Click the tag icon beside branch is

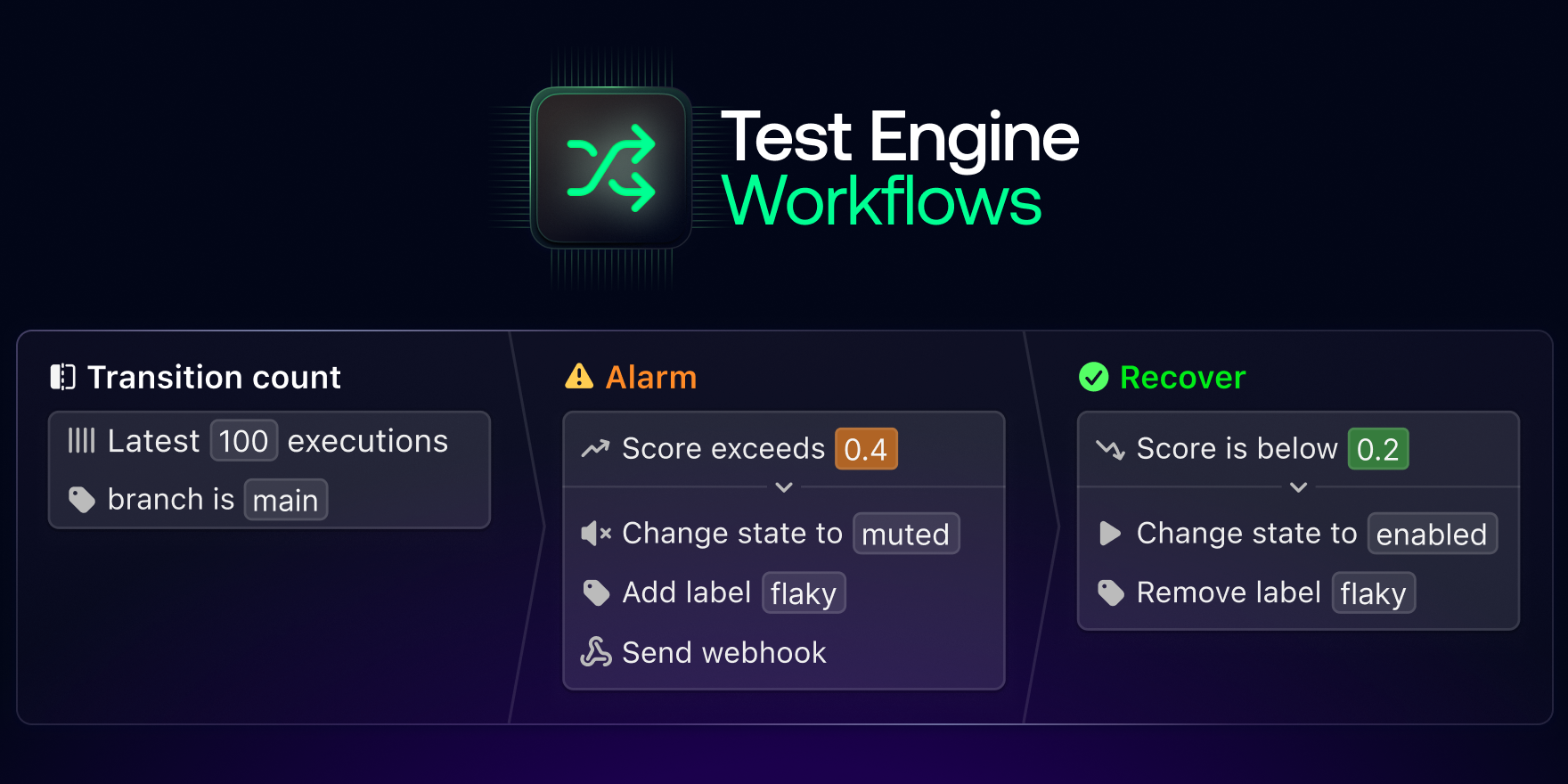click(82, 500)
